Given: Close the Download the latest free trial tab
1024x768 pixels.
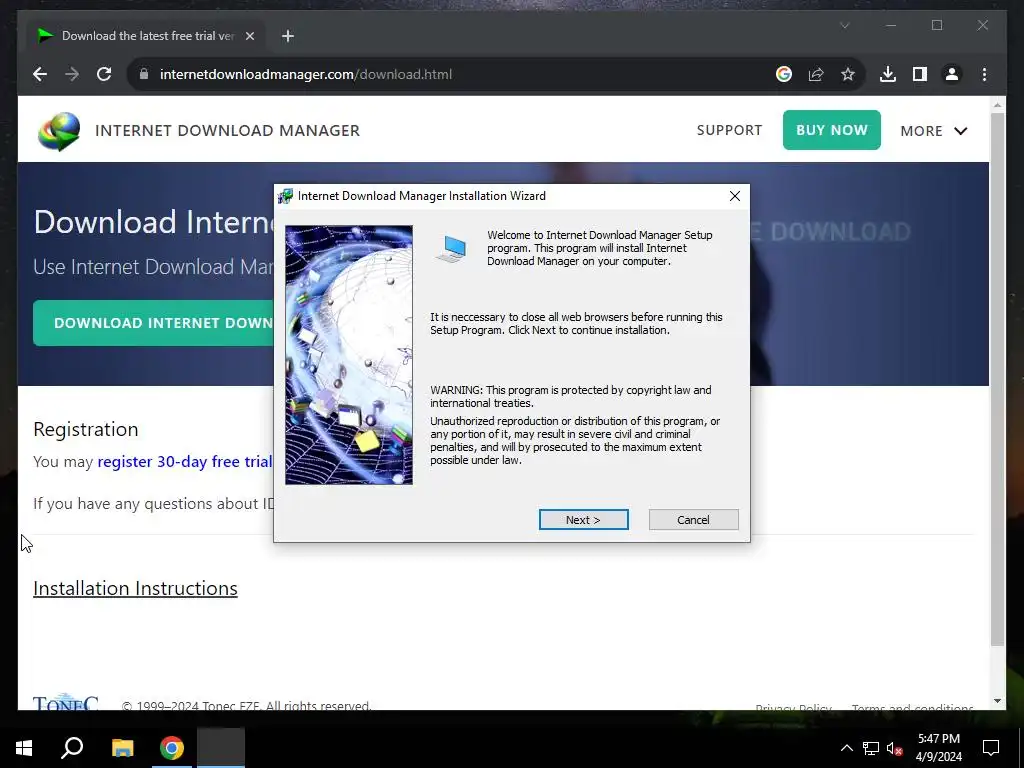Looking at the screenshot, I should (249, 36).
